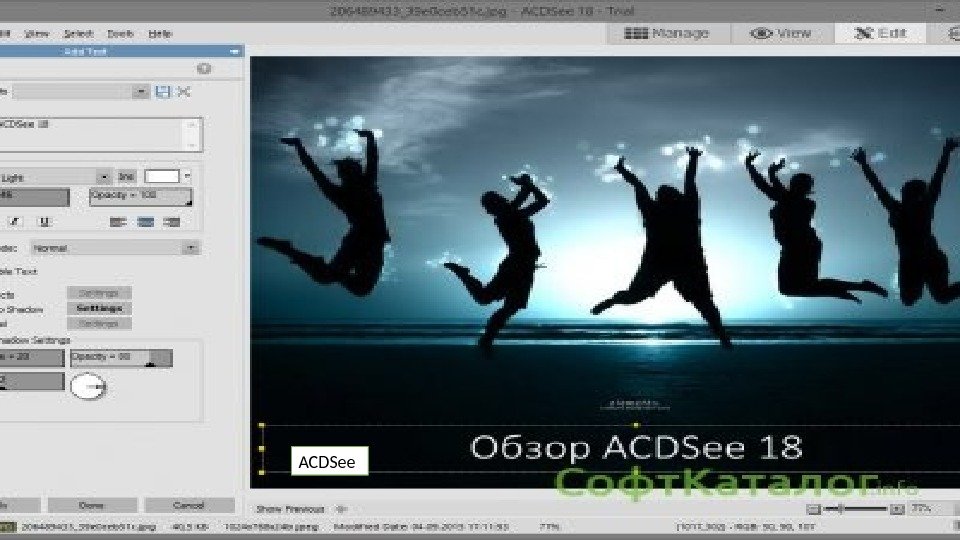Click in the text input box containing ACDSee 18
The height and width of the screenshot is (540, 960).
tap(92, 134)
